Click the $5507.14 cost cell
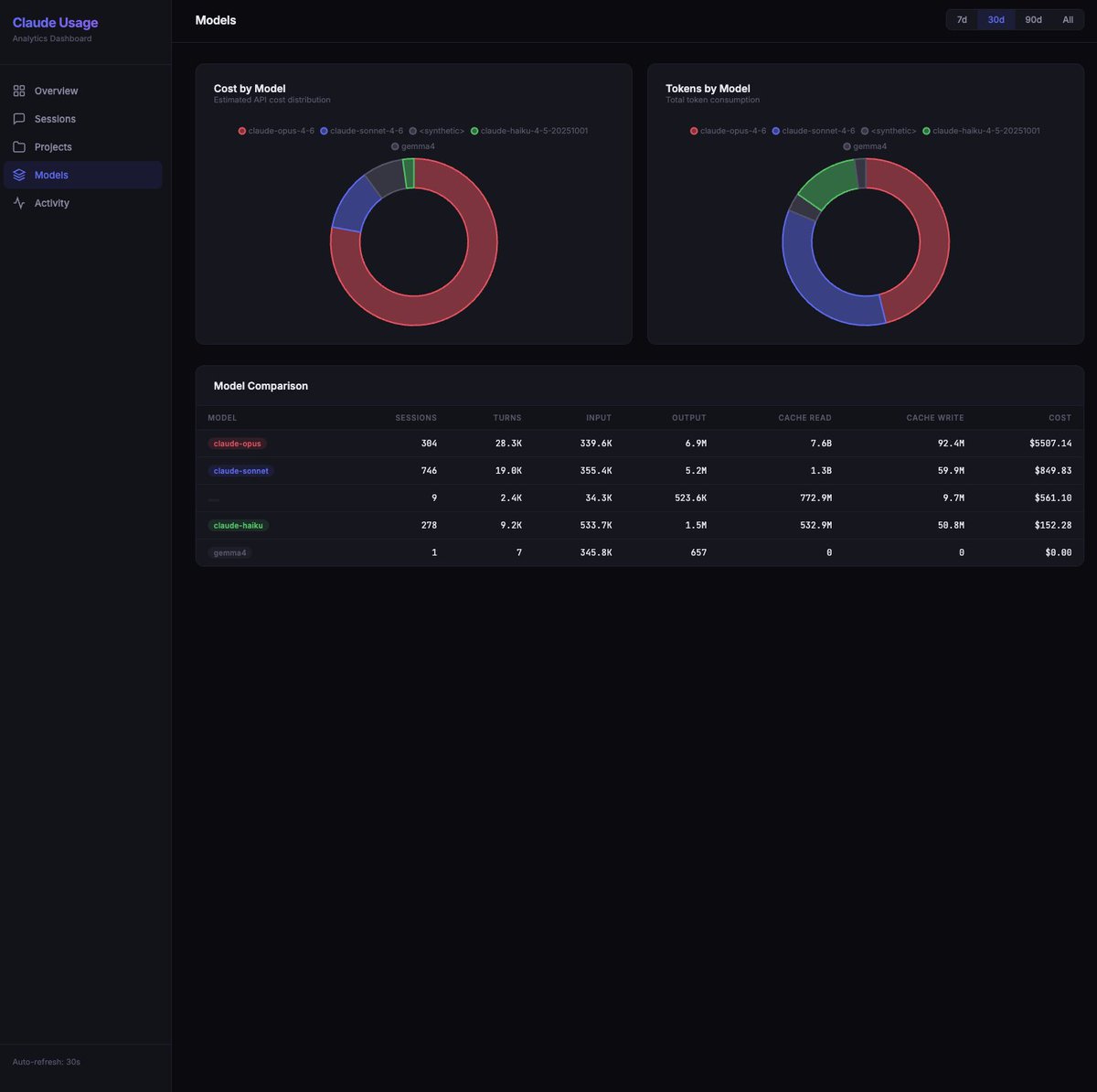This screenshot has width=1097, height=1092. 1050,444
